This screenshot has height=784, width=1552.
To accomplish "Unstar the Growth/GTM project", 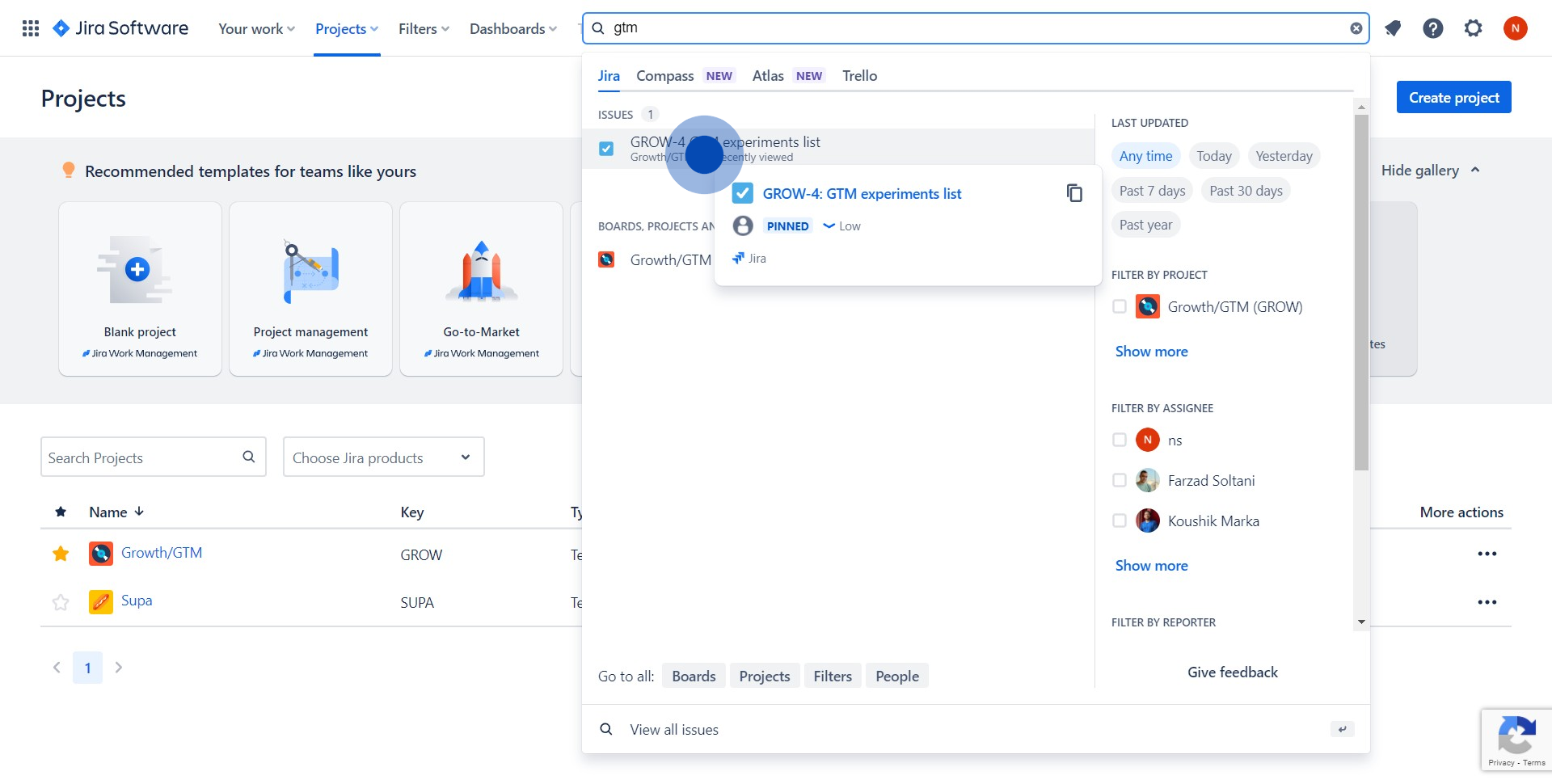I will click(61, 554).
